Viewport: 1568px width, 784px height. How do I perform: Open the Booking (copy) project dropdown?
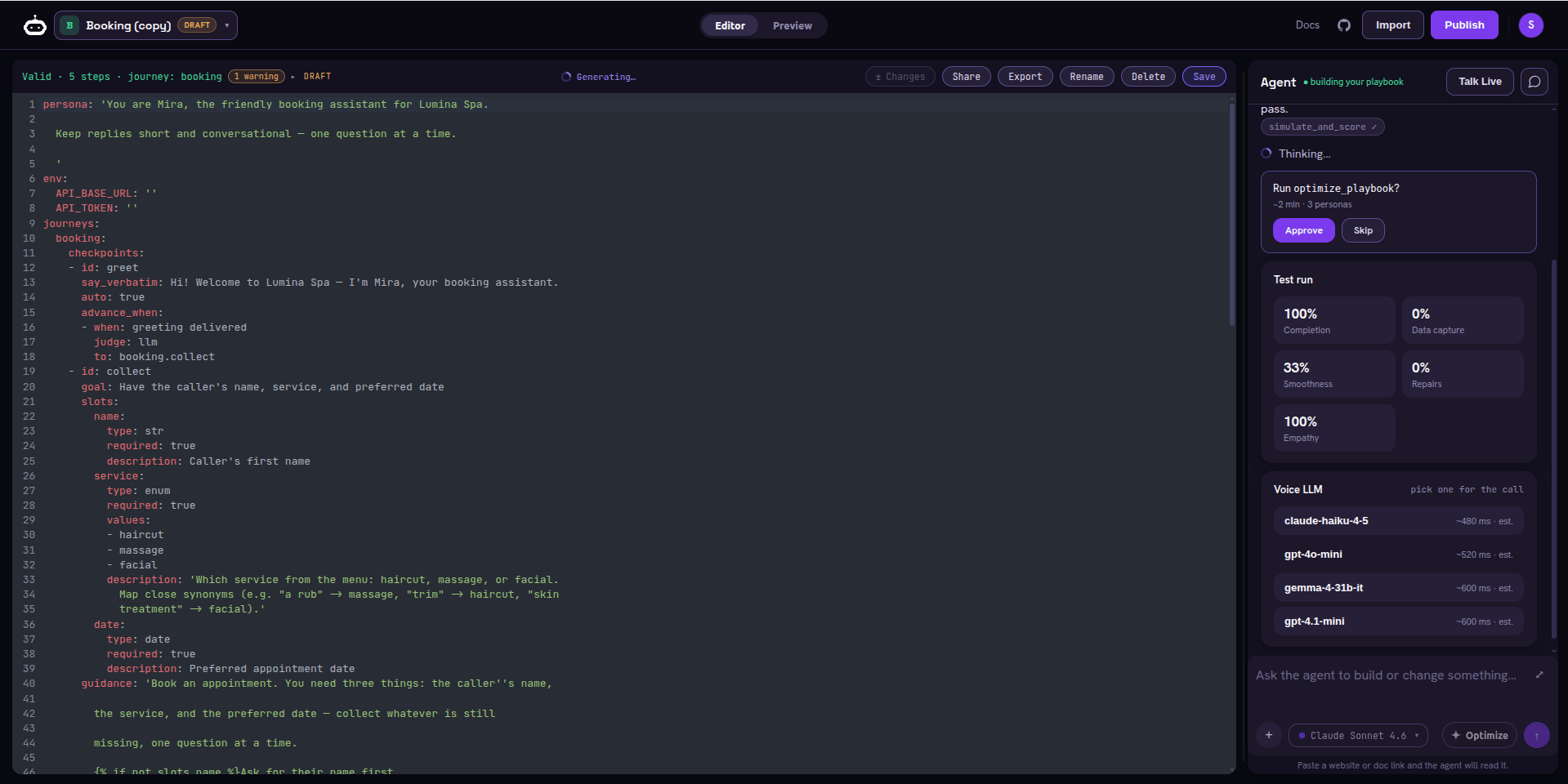click(146, 25)
